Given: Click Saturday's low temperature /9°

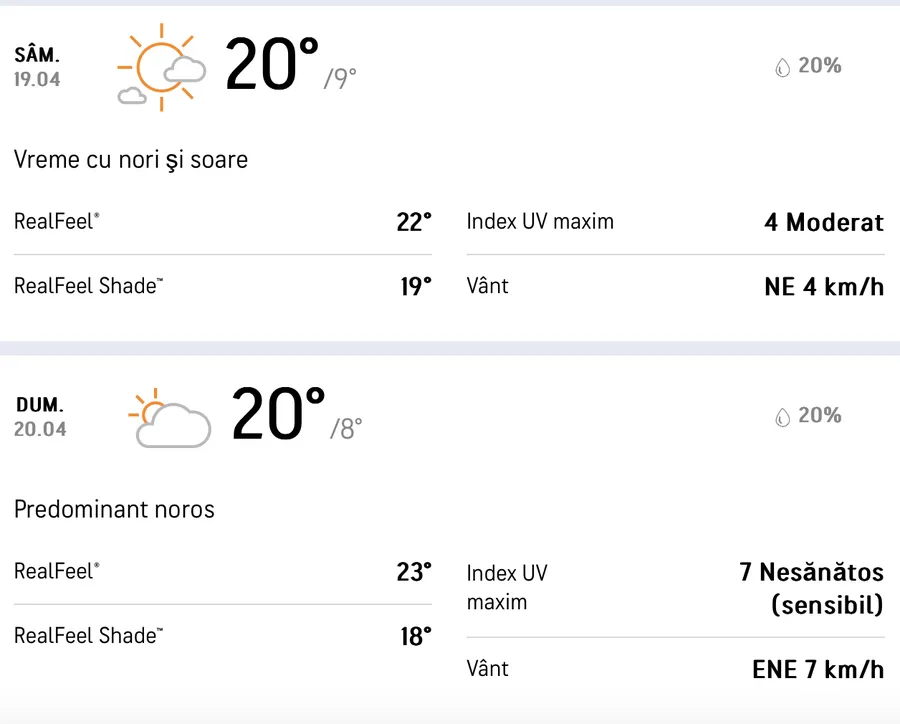Looking at the screenshot, I should point(340,79).
